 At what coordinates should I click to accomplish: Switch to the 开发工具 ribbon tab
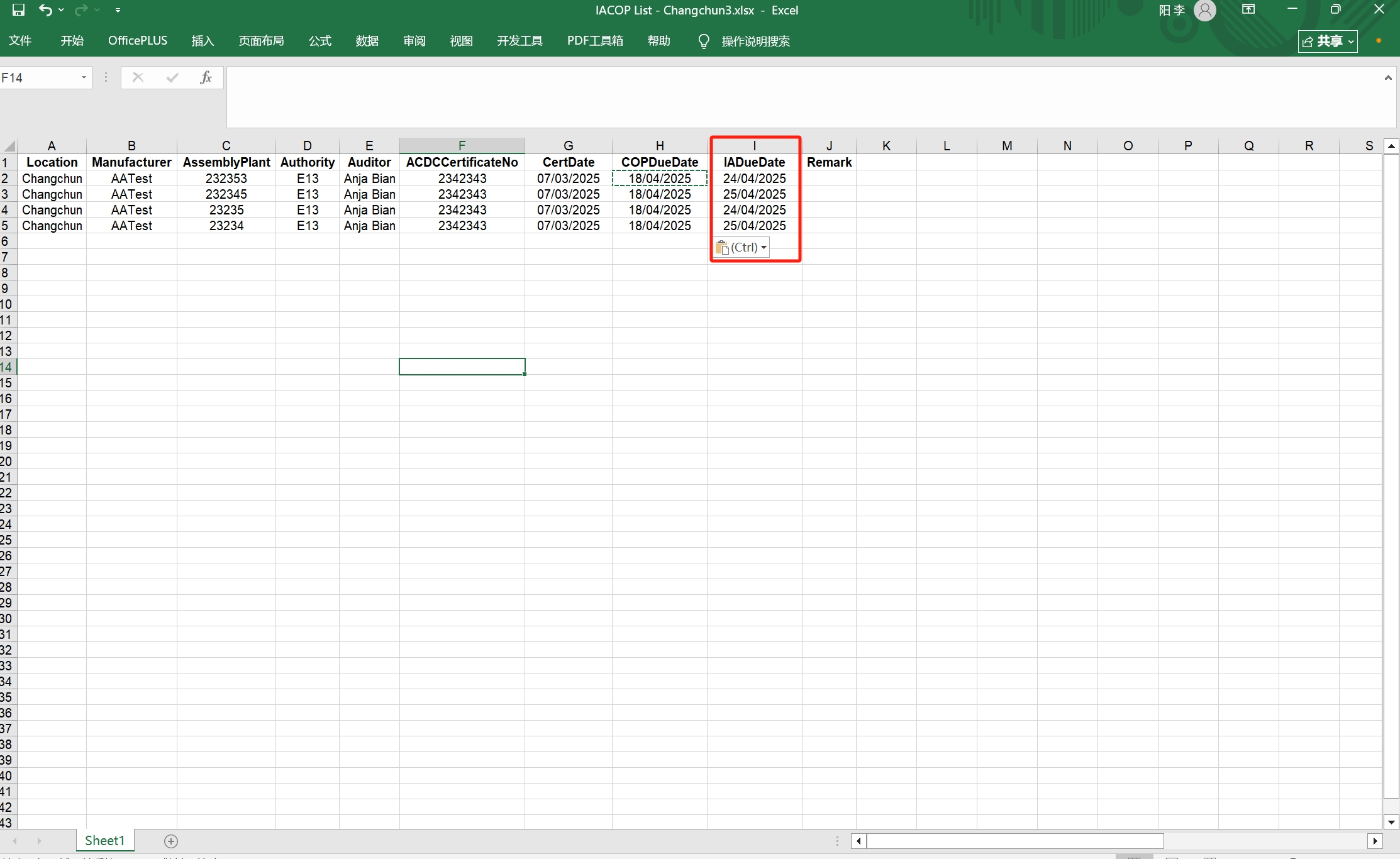point(519,41)
